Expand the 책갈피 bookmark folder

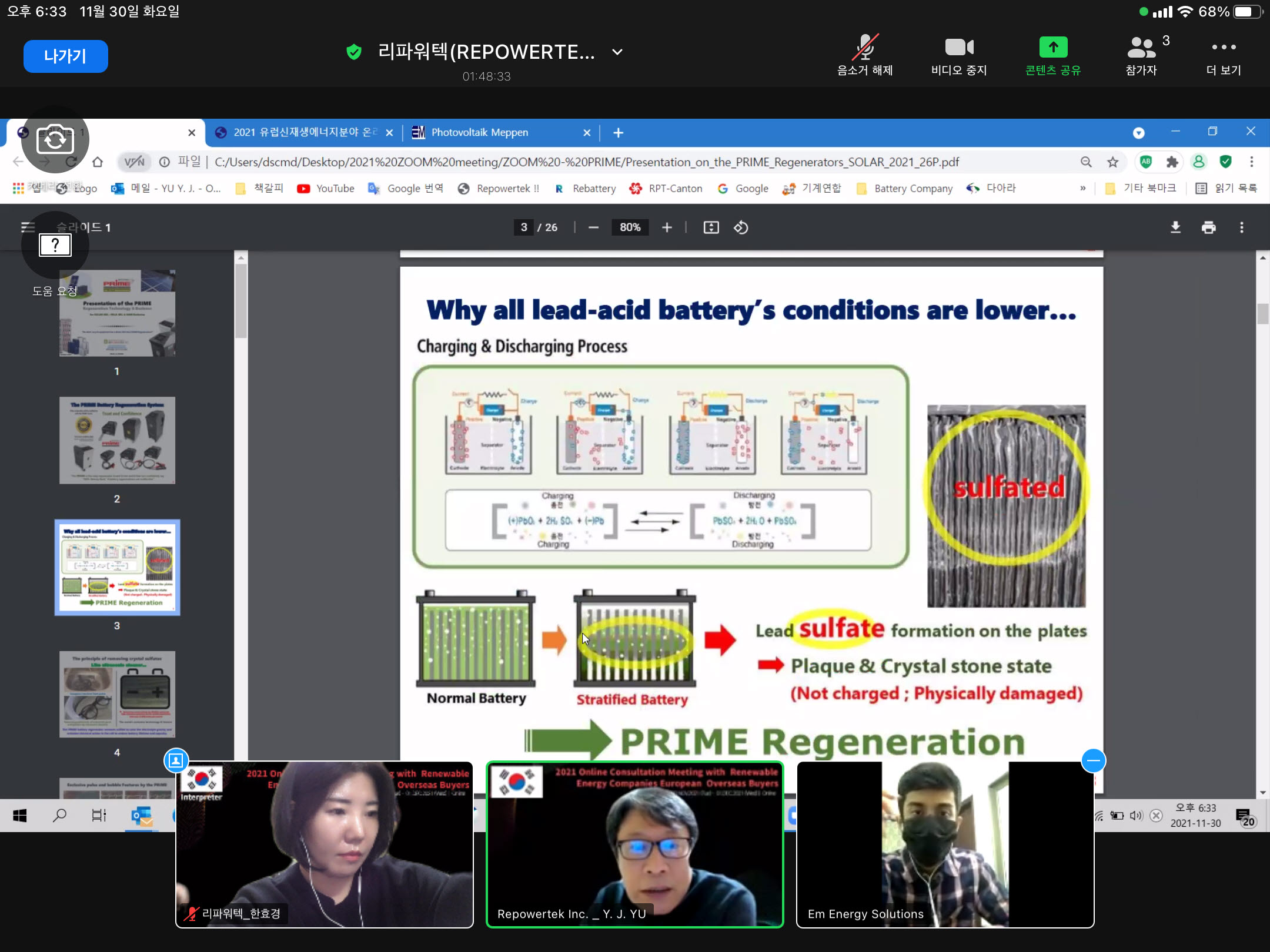point(259,188)
